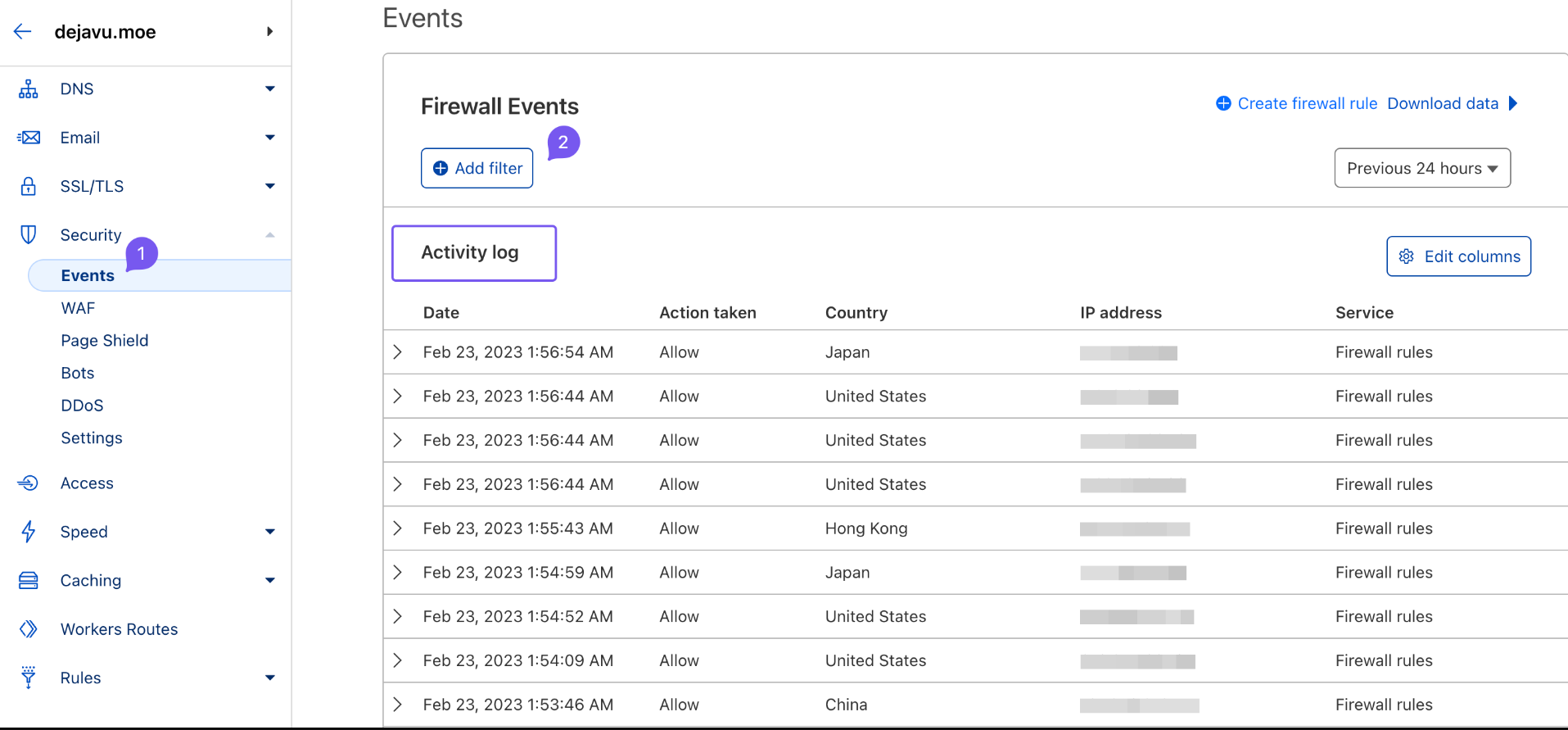
Task: Click the DNS network icon in sidebar
Action: point(29,89)
